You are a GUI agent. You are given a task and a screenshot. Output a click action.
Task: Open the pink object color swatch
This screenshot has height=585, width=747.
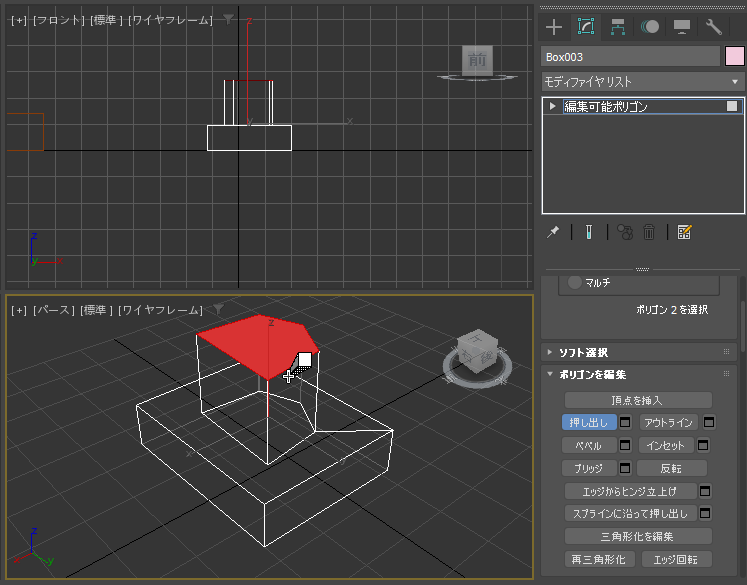click(x=734, y=57)
